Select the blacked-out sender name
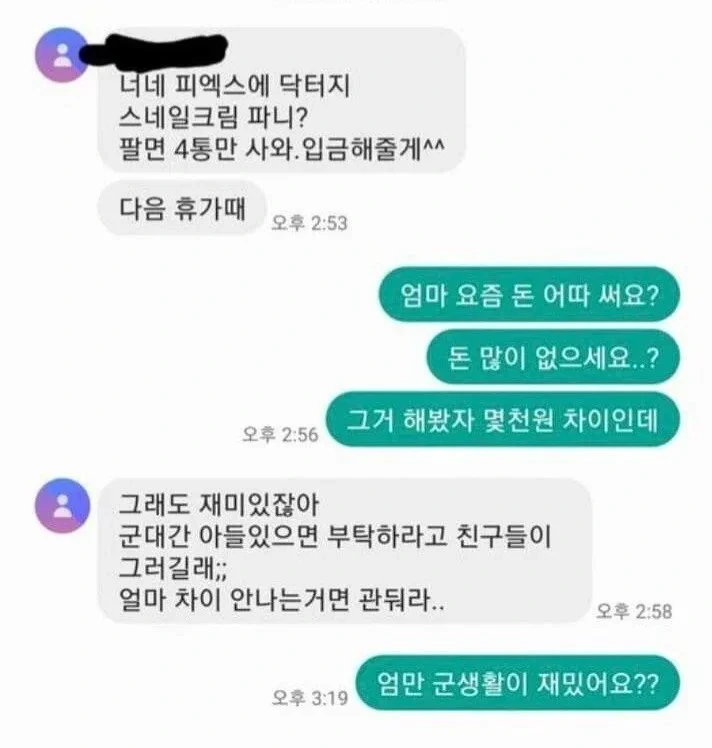712x748 pixels. tap(153, 50)
